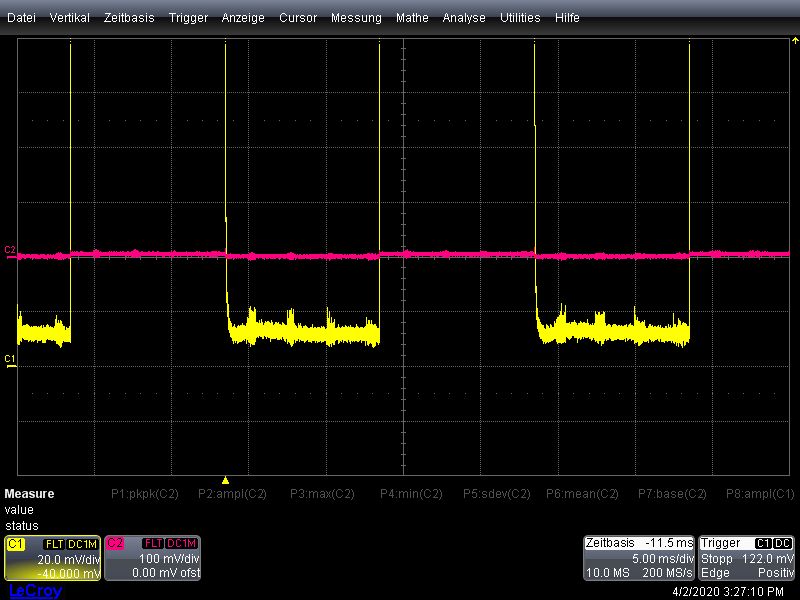Open the Datei menu
Viewport: 800px width, 600px height.
point(22,18)
